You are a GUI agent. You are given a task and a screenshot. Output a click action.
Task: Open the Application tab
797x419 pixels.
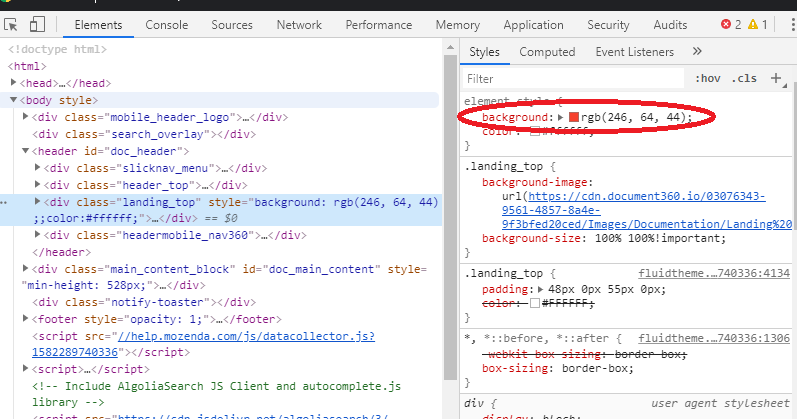pos(533,25)
